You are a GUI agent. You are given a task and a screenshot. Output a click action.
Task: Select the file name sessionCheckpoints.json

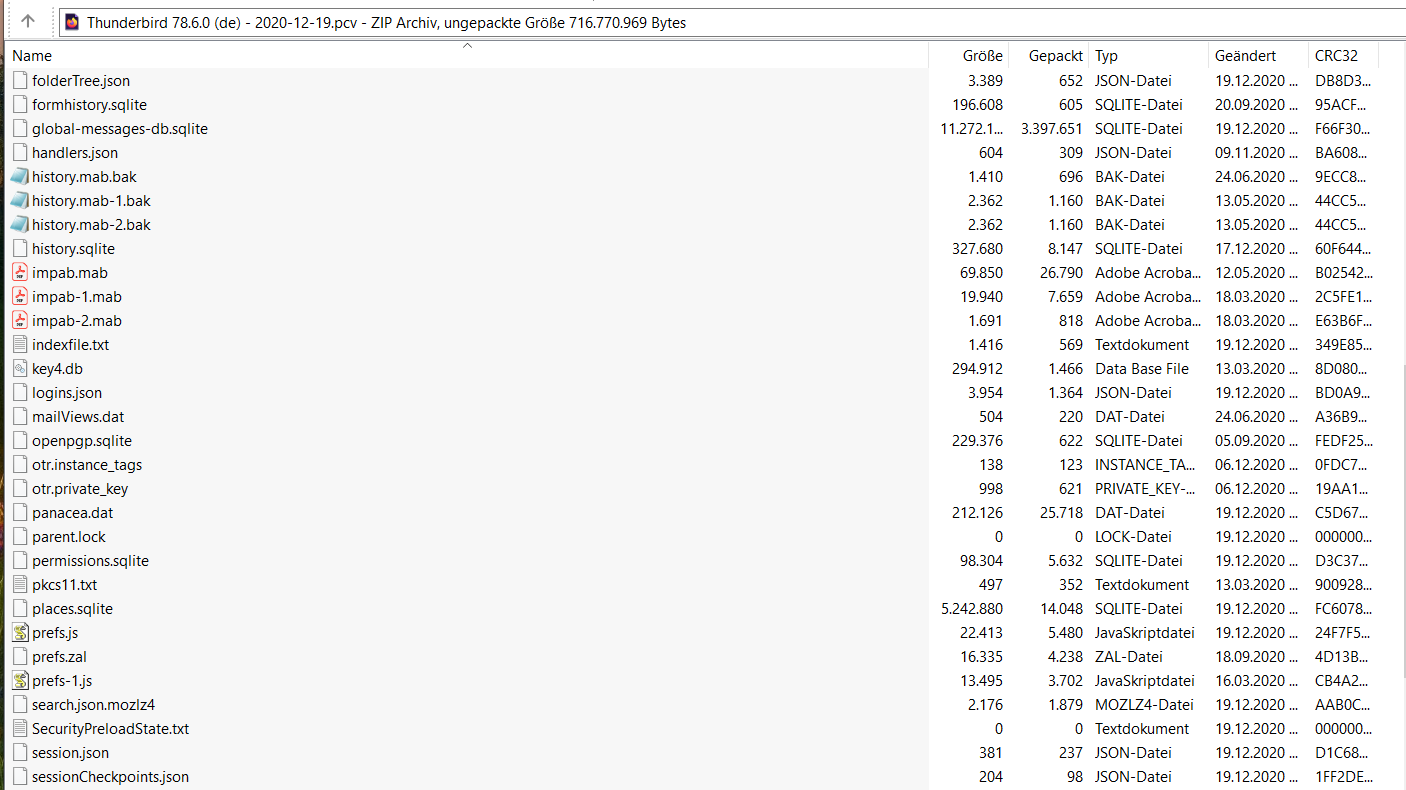pyautogui.click(x=110, y=777)
